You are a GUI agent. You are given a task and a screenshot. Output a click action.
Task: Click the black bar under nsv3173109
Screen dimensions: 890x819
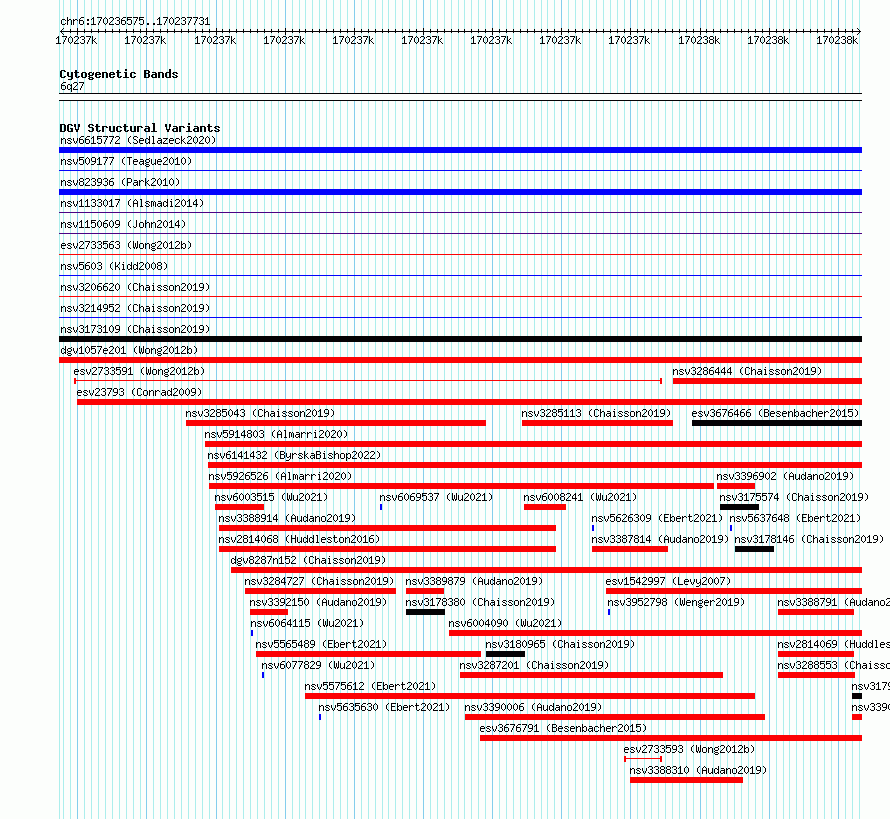click(460, 339)
